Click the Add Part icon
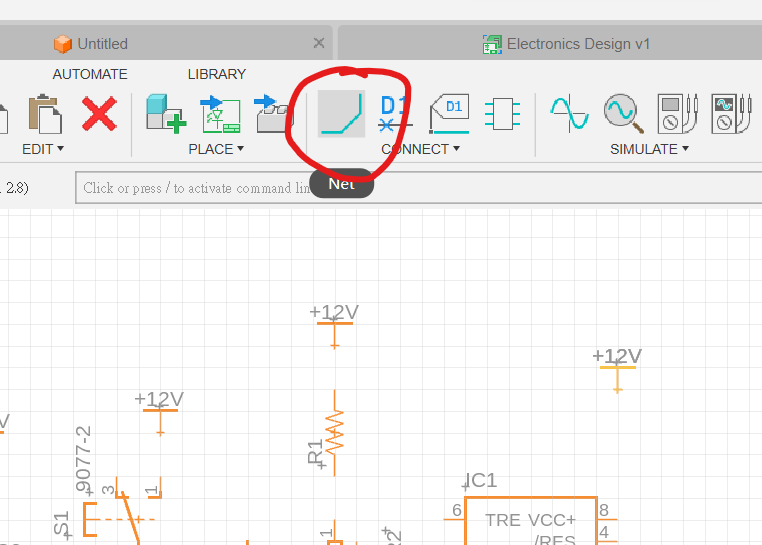Viewport: 762px width, 545px height. [x=166, y=113]
